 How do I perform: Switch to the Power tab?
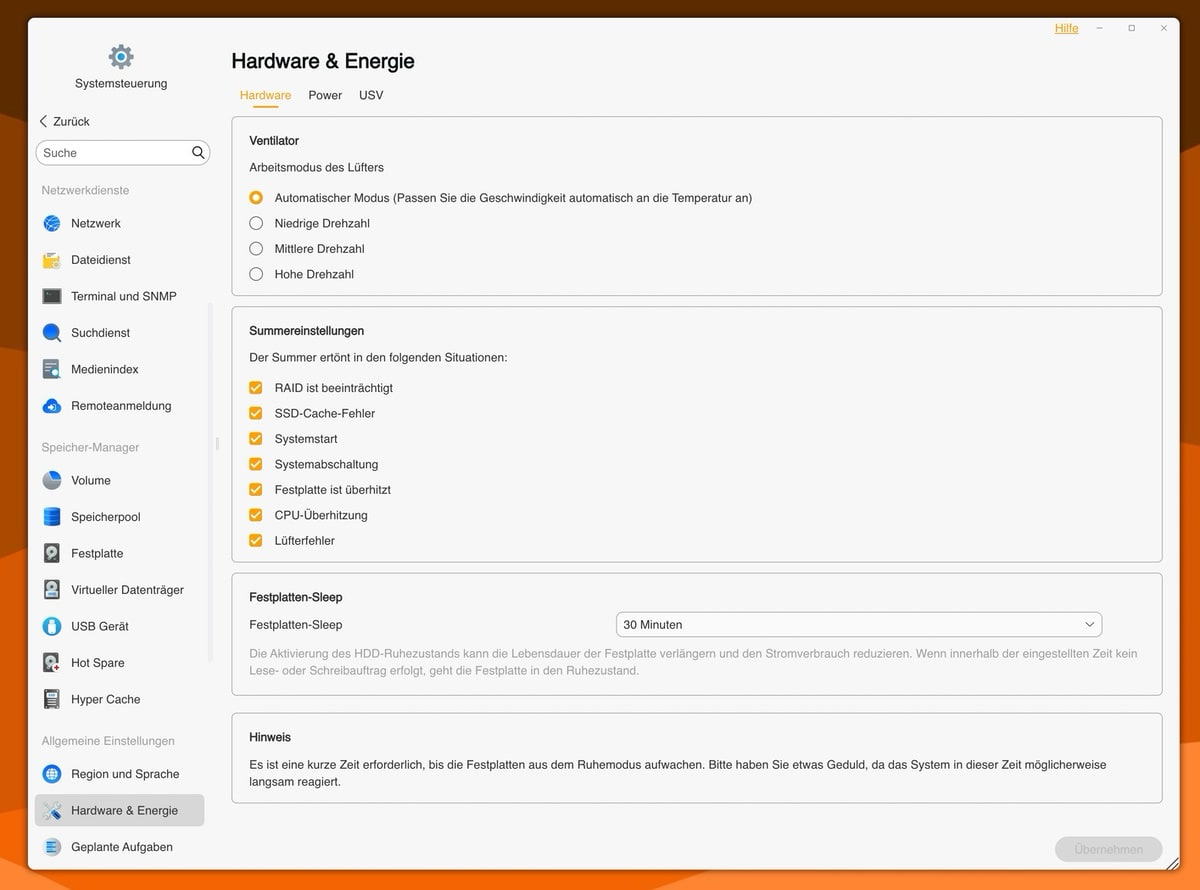[325, 95]
